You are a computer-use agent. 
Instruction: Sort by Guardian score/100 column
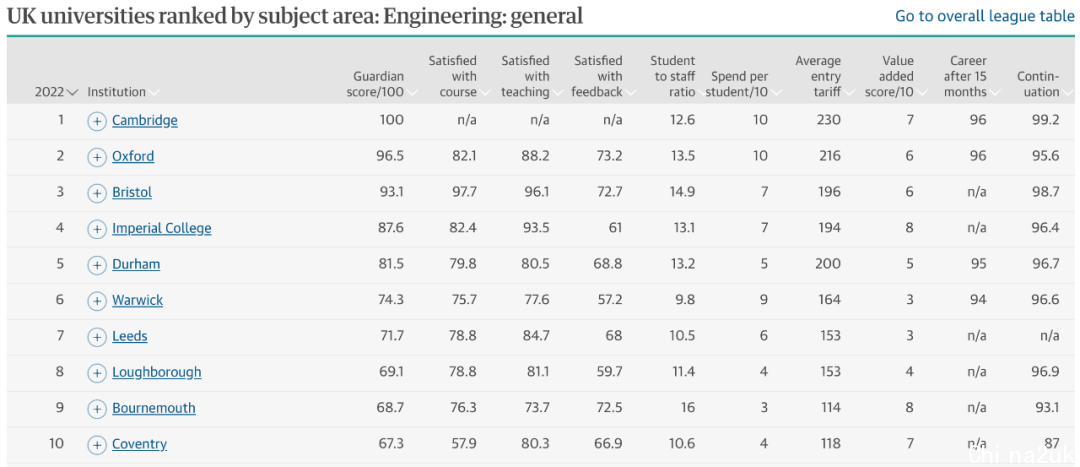(378, 84)
